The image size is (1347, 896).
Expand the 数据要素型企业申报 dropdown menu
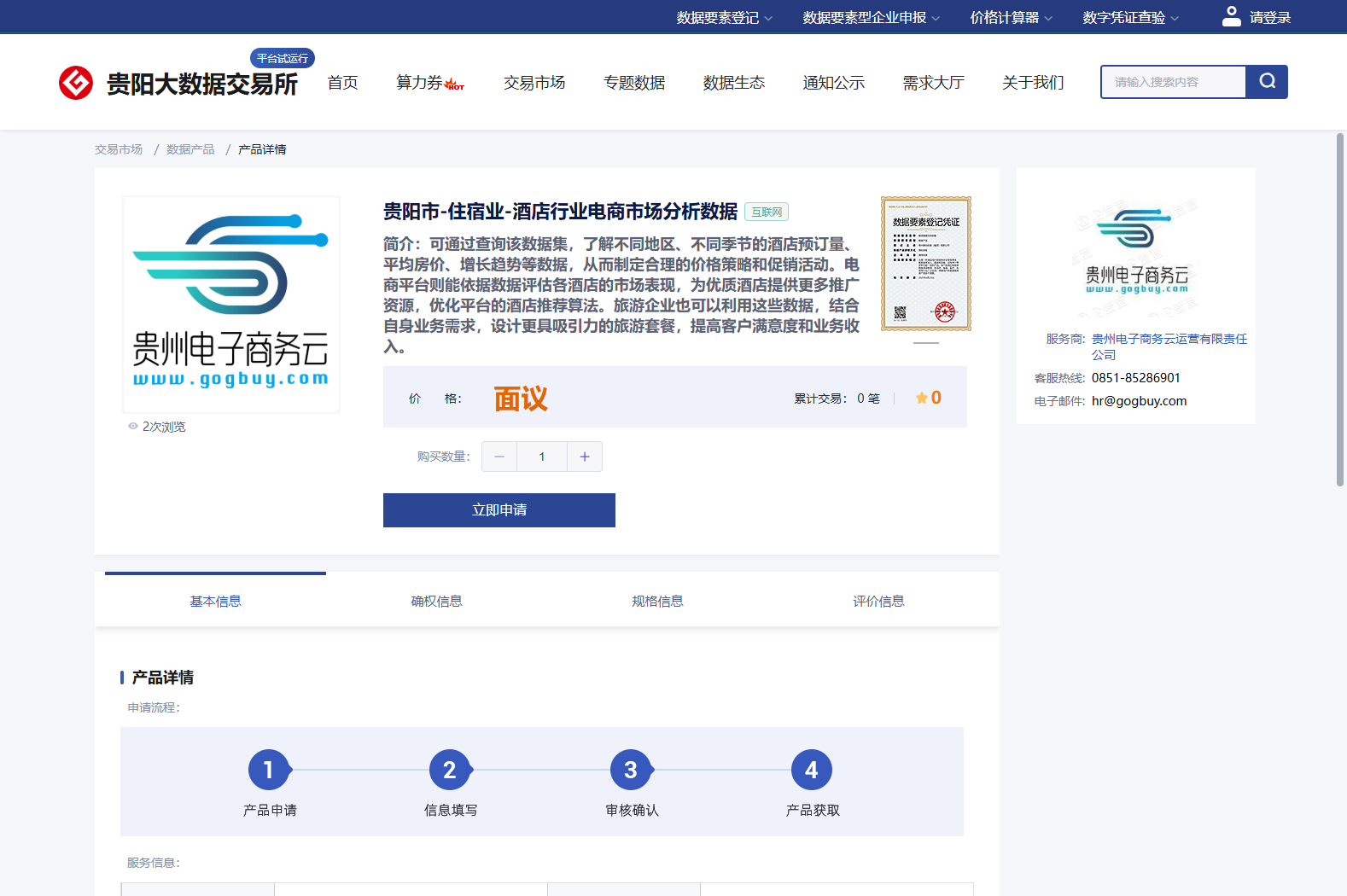(871, 17)
